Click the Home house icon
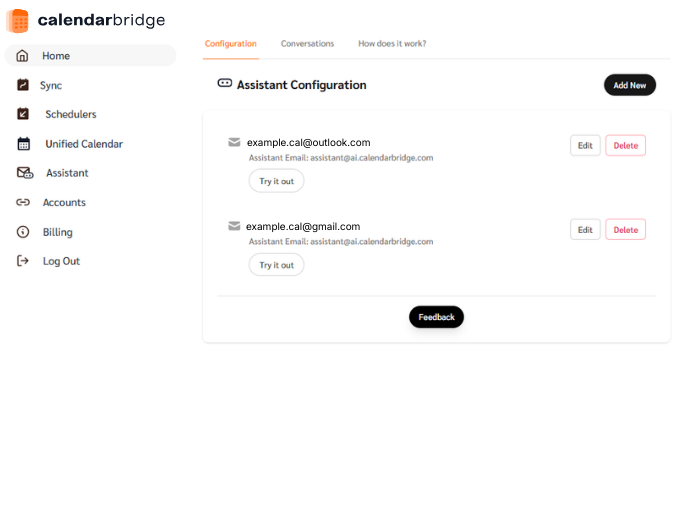Screen dimensions: 700x527 22,56
